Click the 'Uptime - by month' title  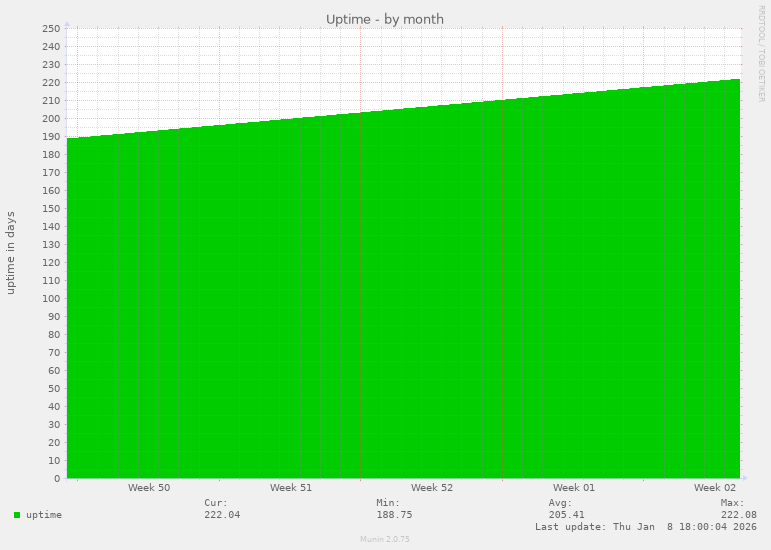point(385,20)
